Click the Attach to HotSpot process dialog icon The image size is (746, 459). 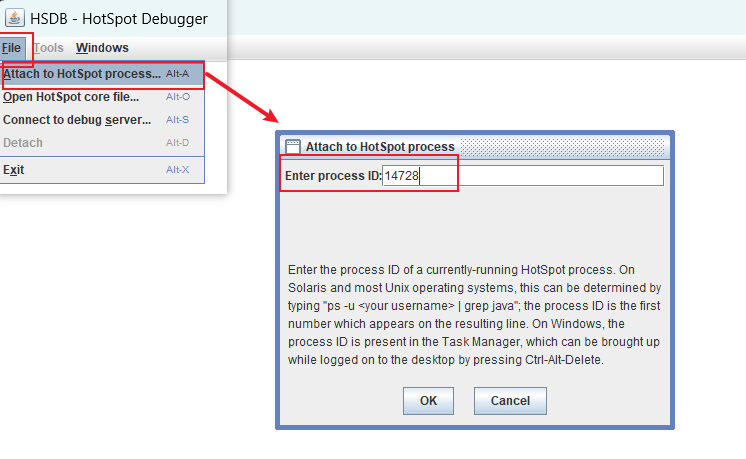293,146
